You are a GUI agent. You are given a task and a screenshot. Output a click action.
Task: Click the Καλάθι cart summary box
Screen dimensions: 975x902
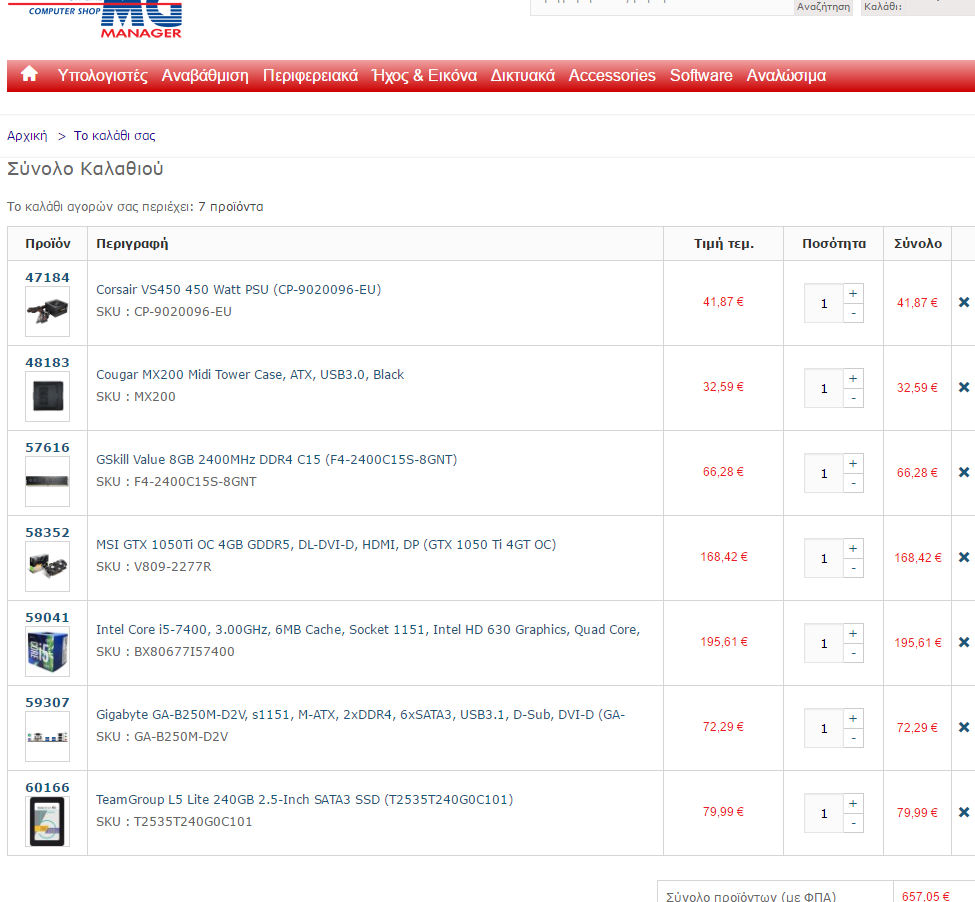[918, 7]
